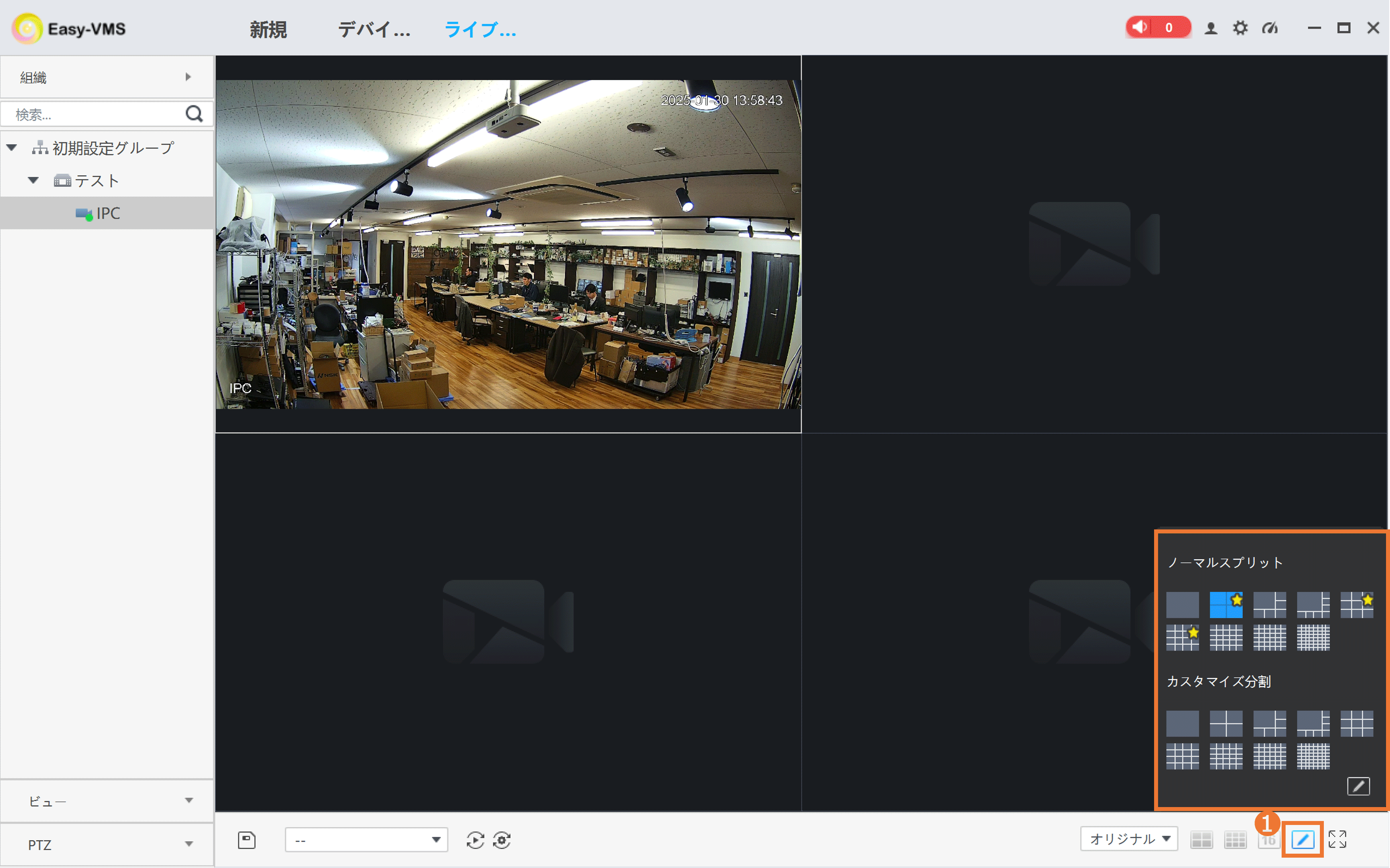The width and height of the screenshot is (1390, 868).
Task: Switch to the ライブ... tab
Action: point(480,29)
